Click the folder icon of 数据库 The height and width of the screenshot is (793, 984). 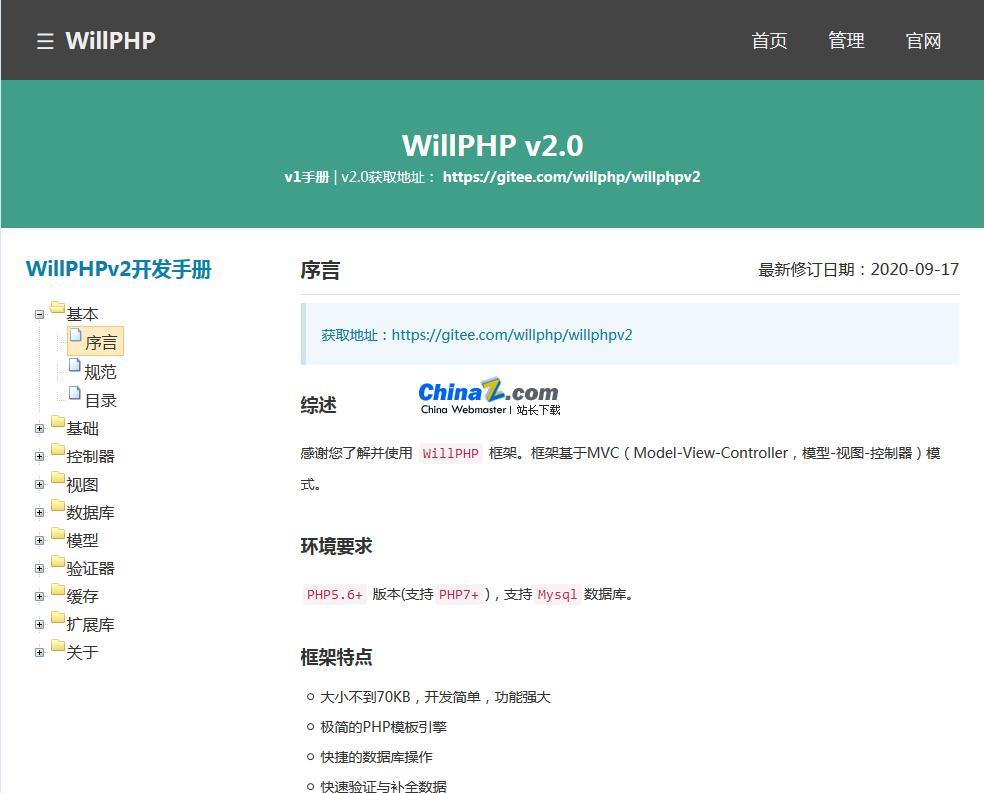(58, 505)
